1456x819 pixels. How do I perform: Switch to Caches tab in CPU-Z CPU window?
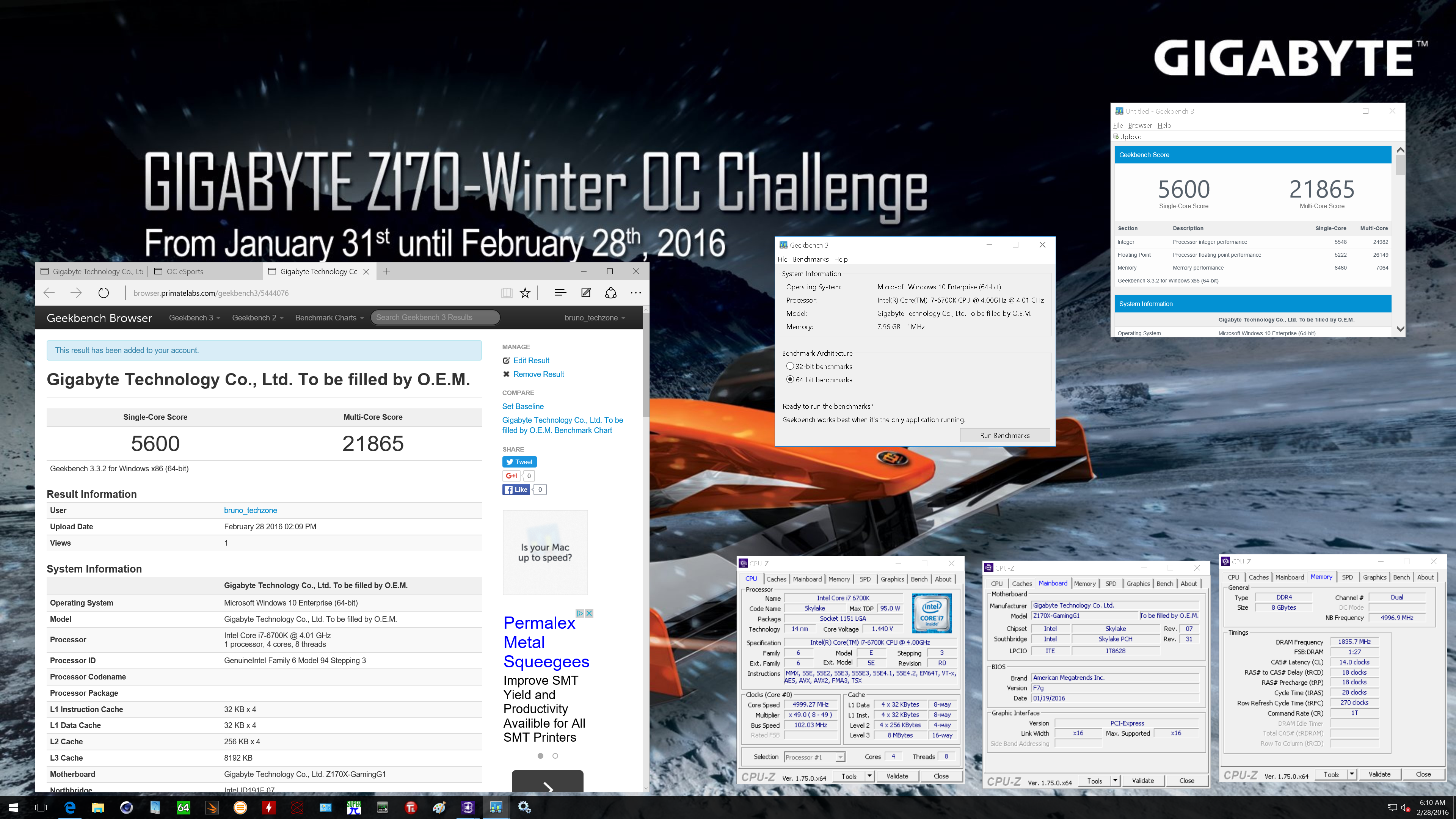pyautogui.click(x=776, y=579)
